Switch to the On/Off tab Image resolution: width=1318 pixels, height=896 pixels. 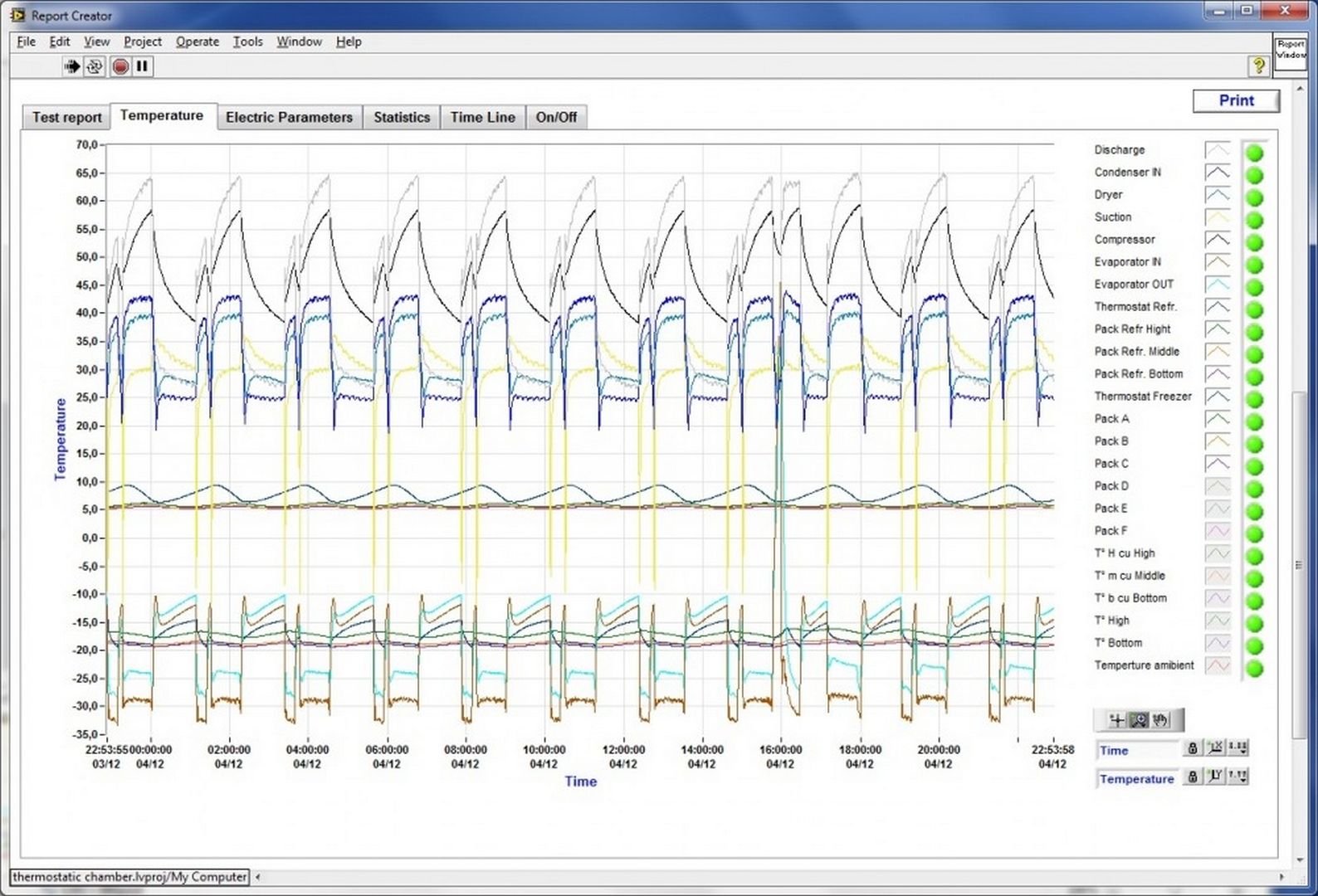coord(556,117)
